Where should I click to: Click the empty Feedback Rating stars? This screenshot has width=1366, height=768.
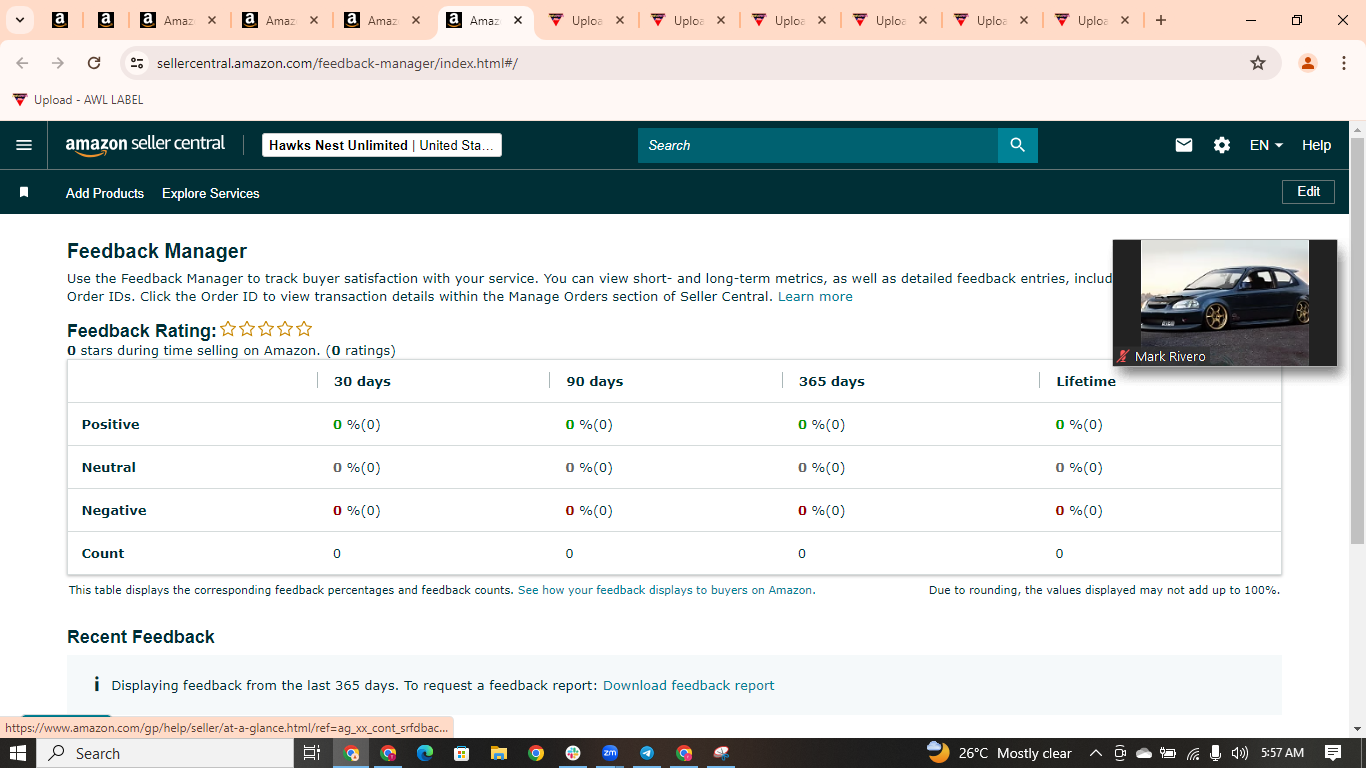(x=266, y=329)
